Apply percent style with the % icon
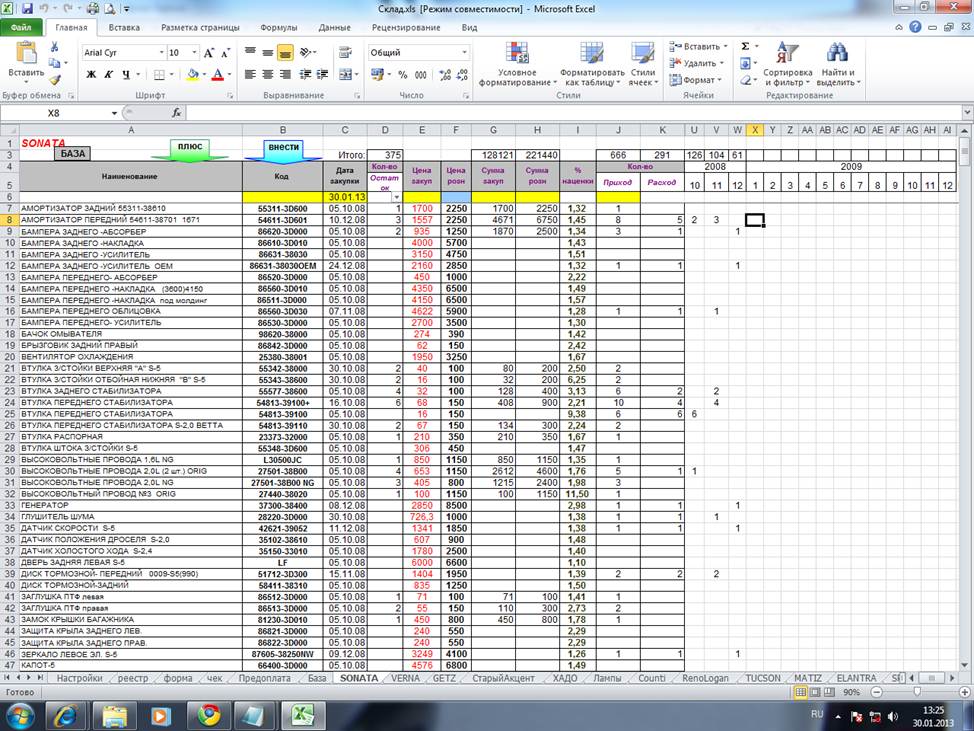This screenshot has width=974, height=731. coord(403,75)
